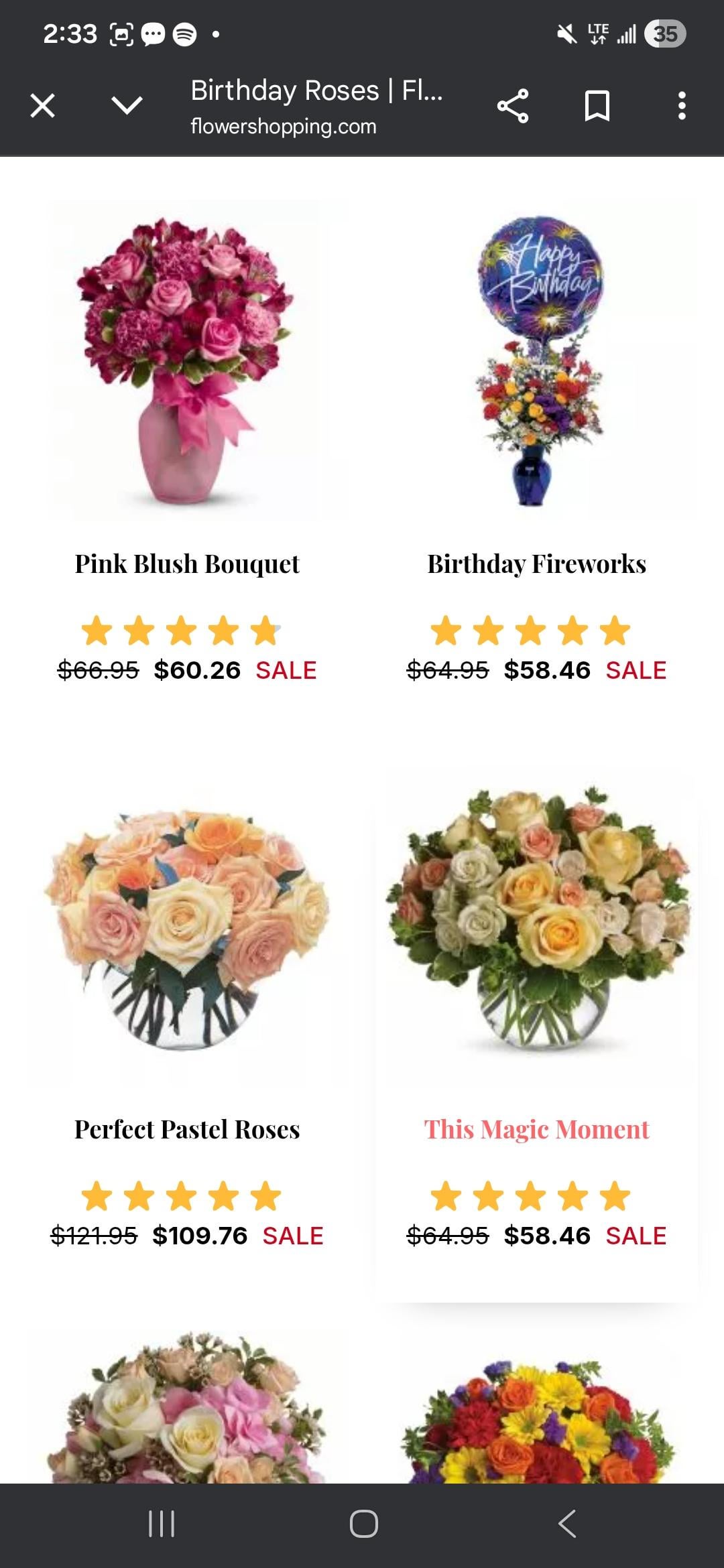Tap the share icon in the browser bar
The height and width of the screenshot is (1568, 724).
[x=513, y=106]
